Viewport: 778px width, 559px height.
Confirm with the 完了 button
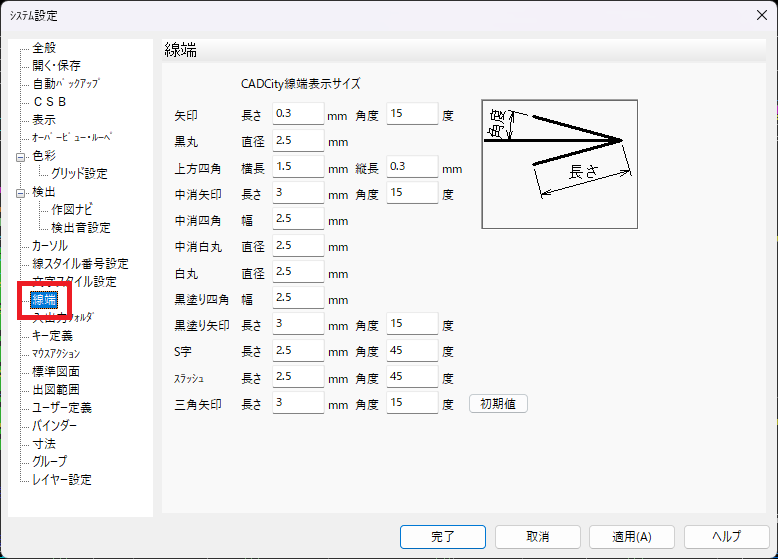pyautogui.click(x=443, y=537)
